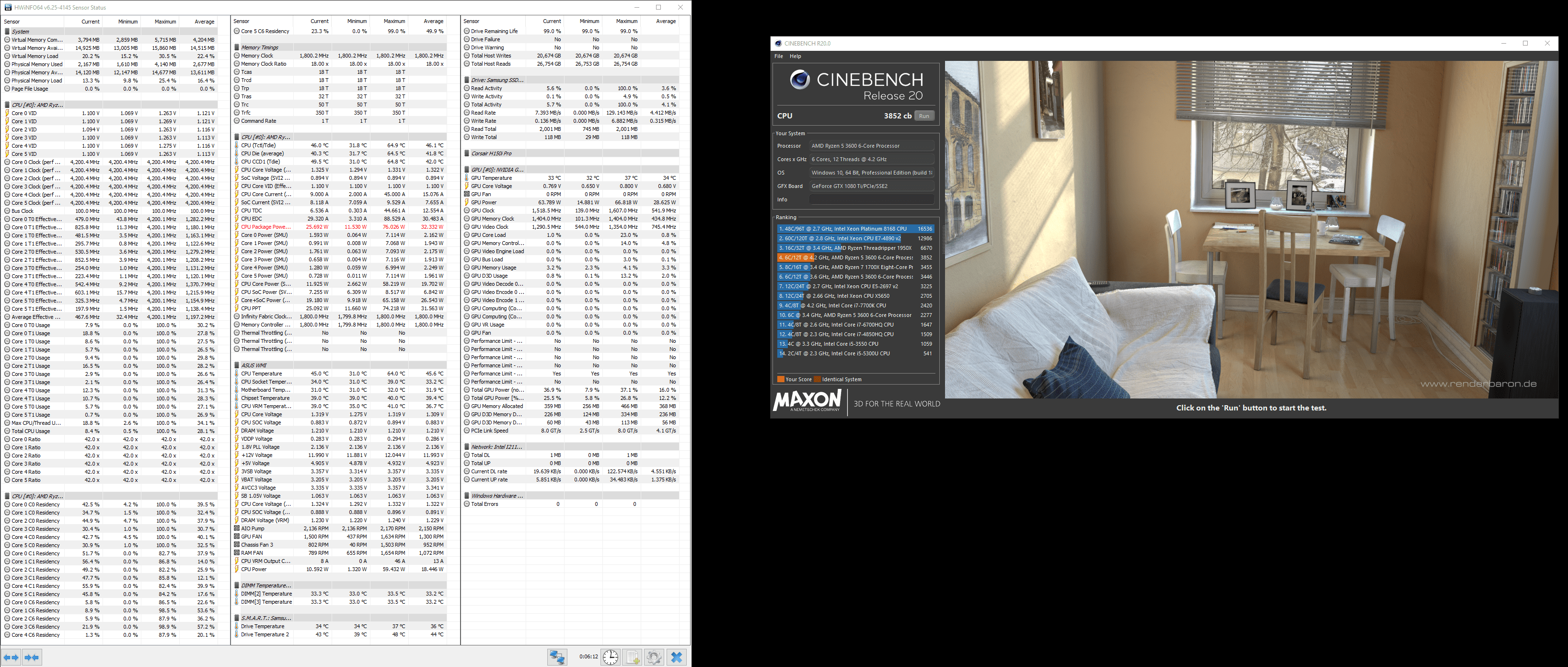1568x667 pixels.
Task: Click the Processor field showing AMD Ryzen 5 3600
Action: [x=871, y=146]
